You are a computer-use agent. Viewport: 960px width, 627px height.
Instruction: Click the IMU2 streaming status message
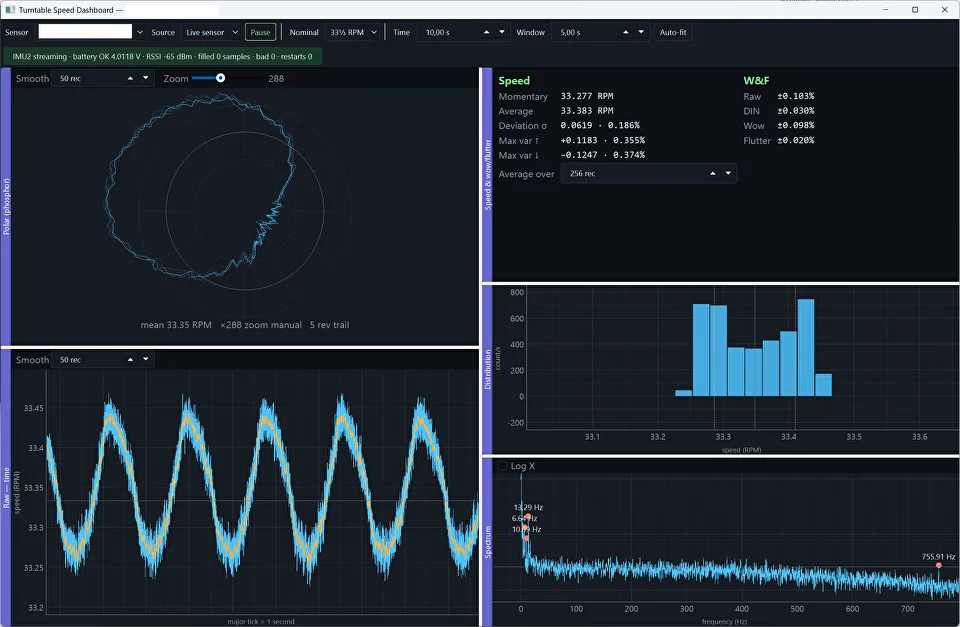point(162,56)
